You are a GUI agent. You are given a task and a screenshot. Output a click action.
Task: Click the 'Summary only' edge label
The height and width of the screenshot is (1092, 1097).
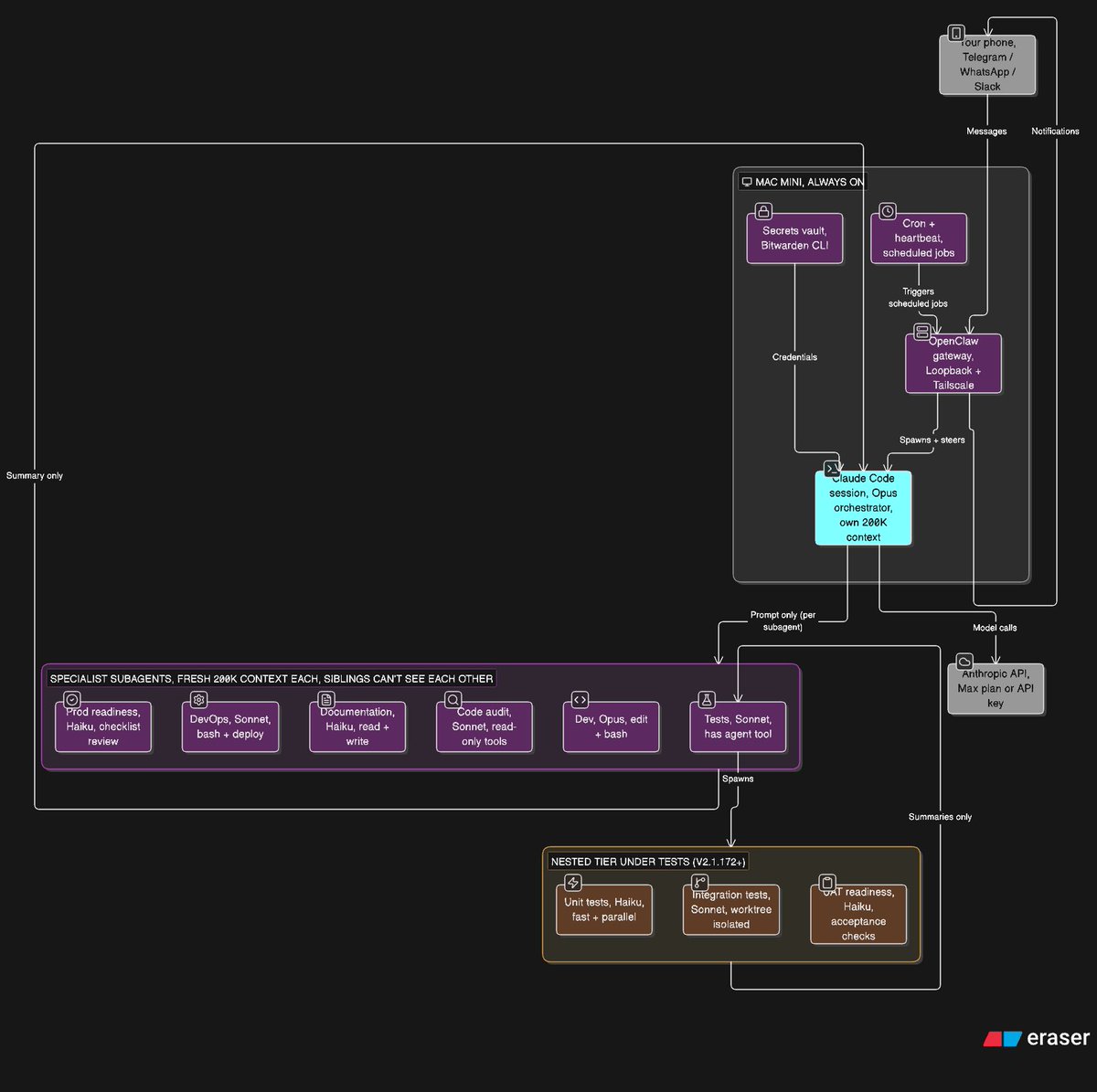click(x=35, y=476)
